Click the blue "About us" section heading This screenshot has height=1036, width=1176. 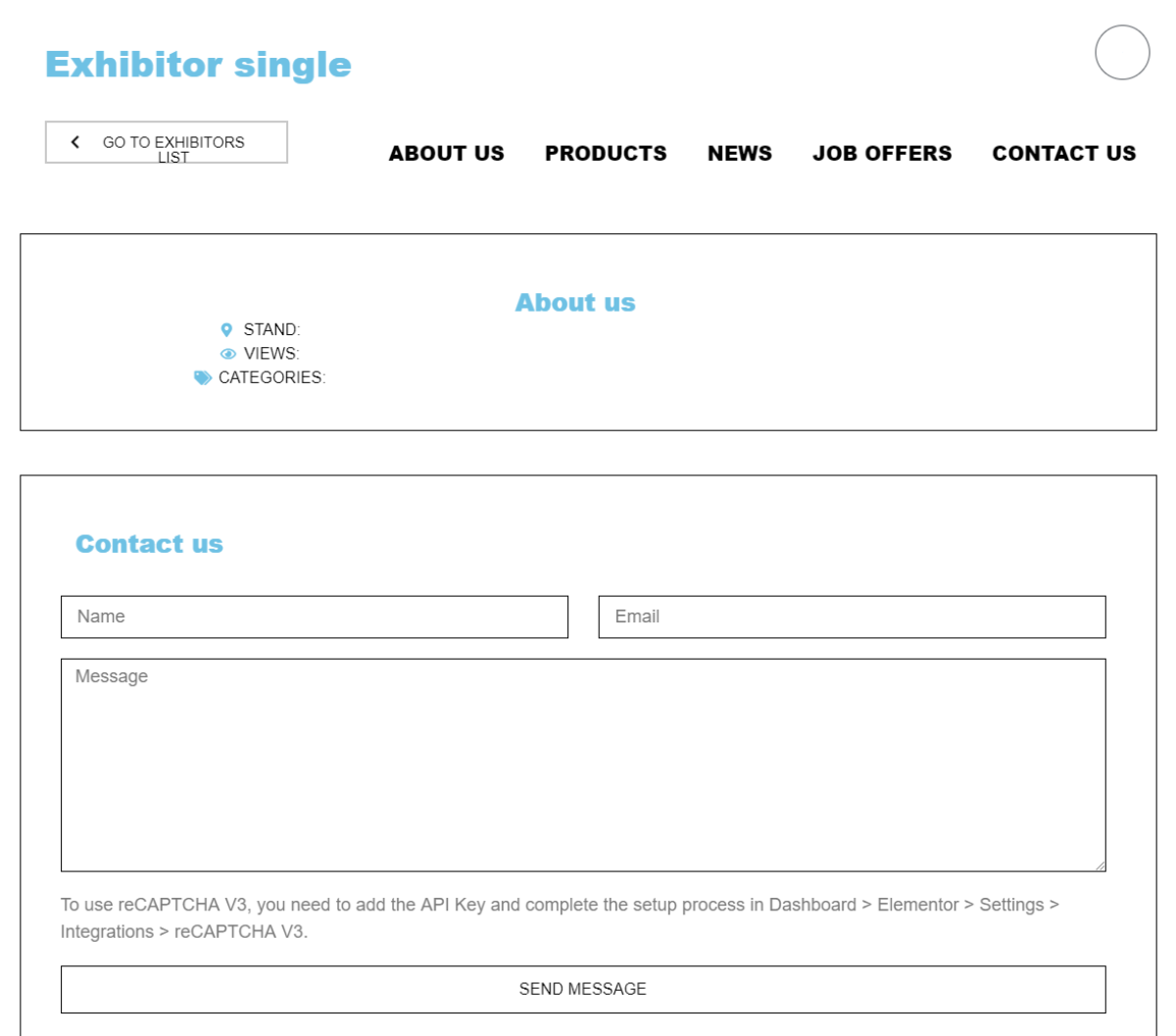tap(575, 303)
